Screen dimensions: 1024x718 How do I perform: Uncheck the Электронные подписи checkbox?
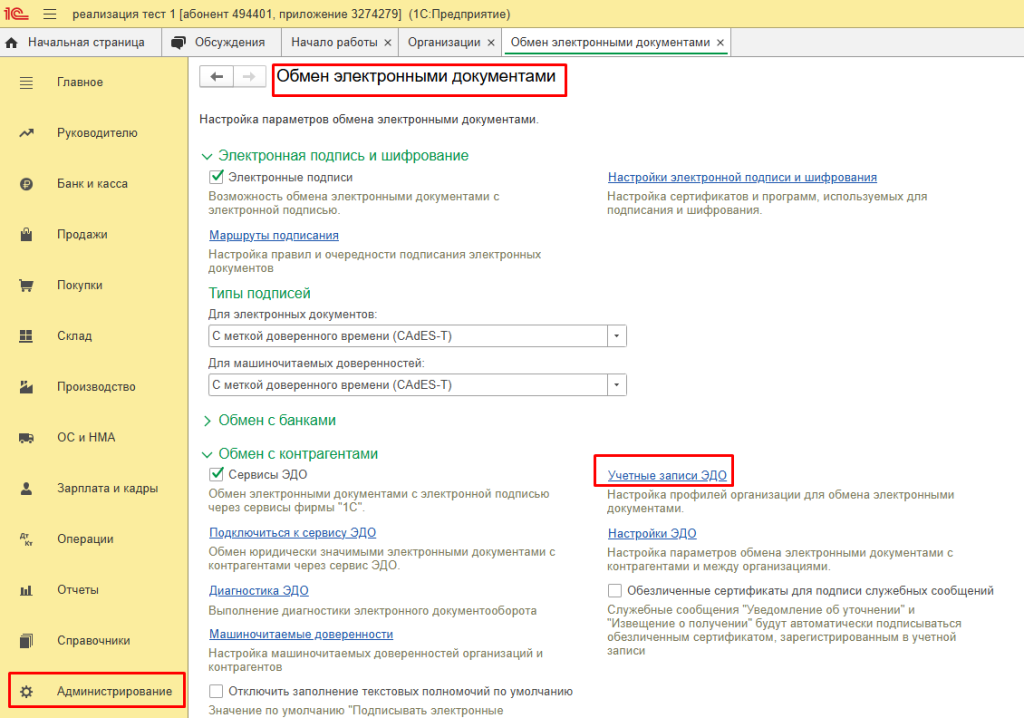[216, 177]
